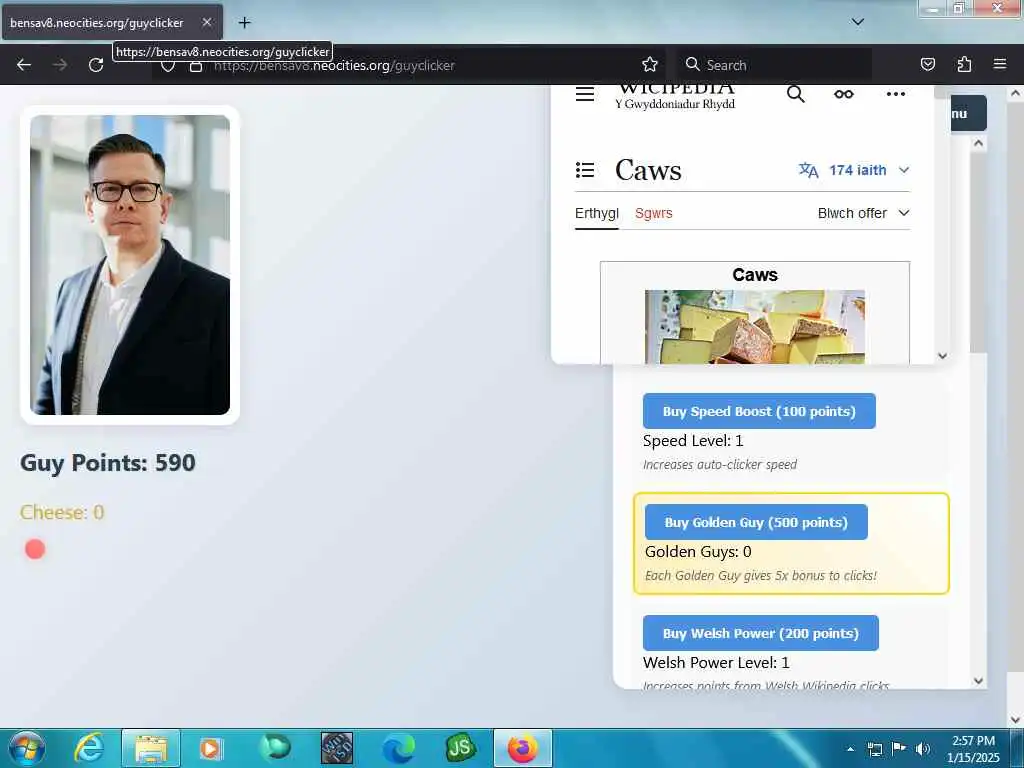Image resolution: width=1024 pixels, height=768 pixels.
Task: Click the 'Golden Guys: 0' text
Action: coord(698,552)
